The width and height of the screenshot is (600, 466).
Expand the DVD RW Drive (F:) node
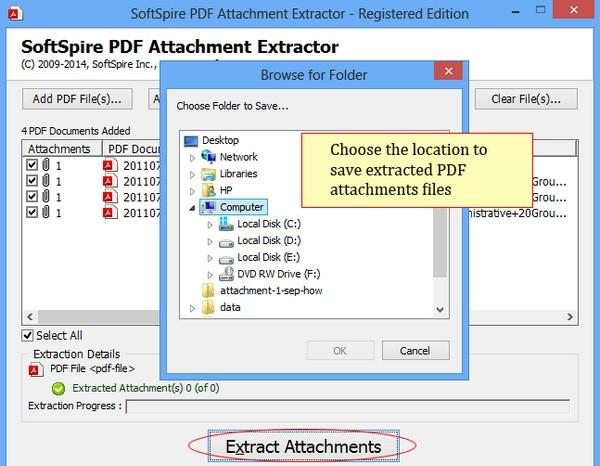(x=210, y=275)
